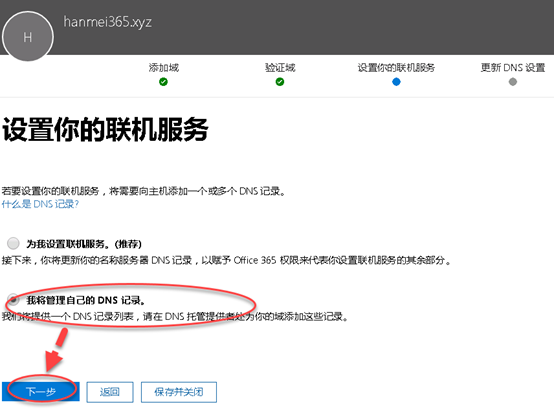Click the 下一步 button
Screen dimensions: 554x409
pyautogui.click(x=41, y=392)
